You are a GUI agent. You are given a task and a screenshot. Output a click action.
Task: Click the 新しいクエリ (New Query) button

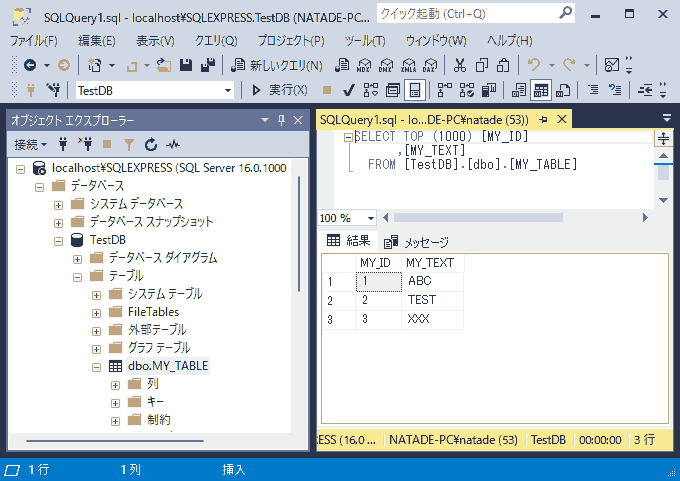coord(277,65)
